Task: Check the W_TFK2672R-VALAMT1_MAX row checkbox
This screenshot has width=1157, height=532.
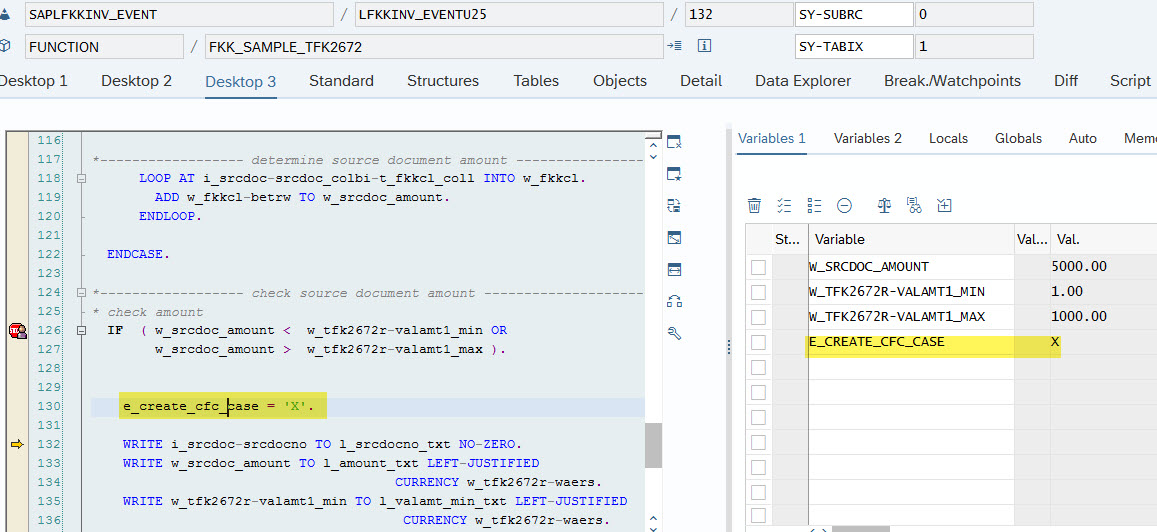Action: pos(758,317)
